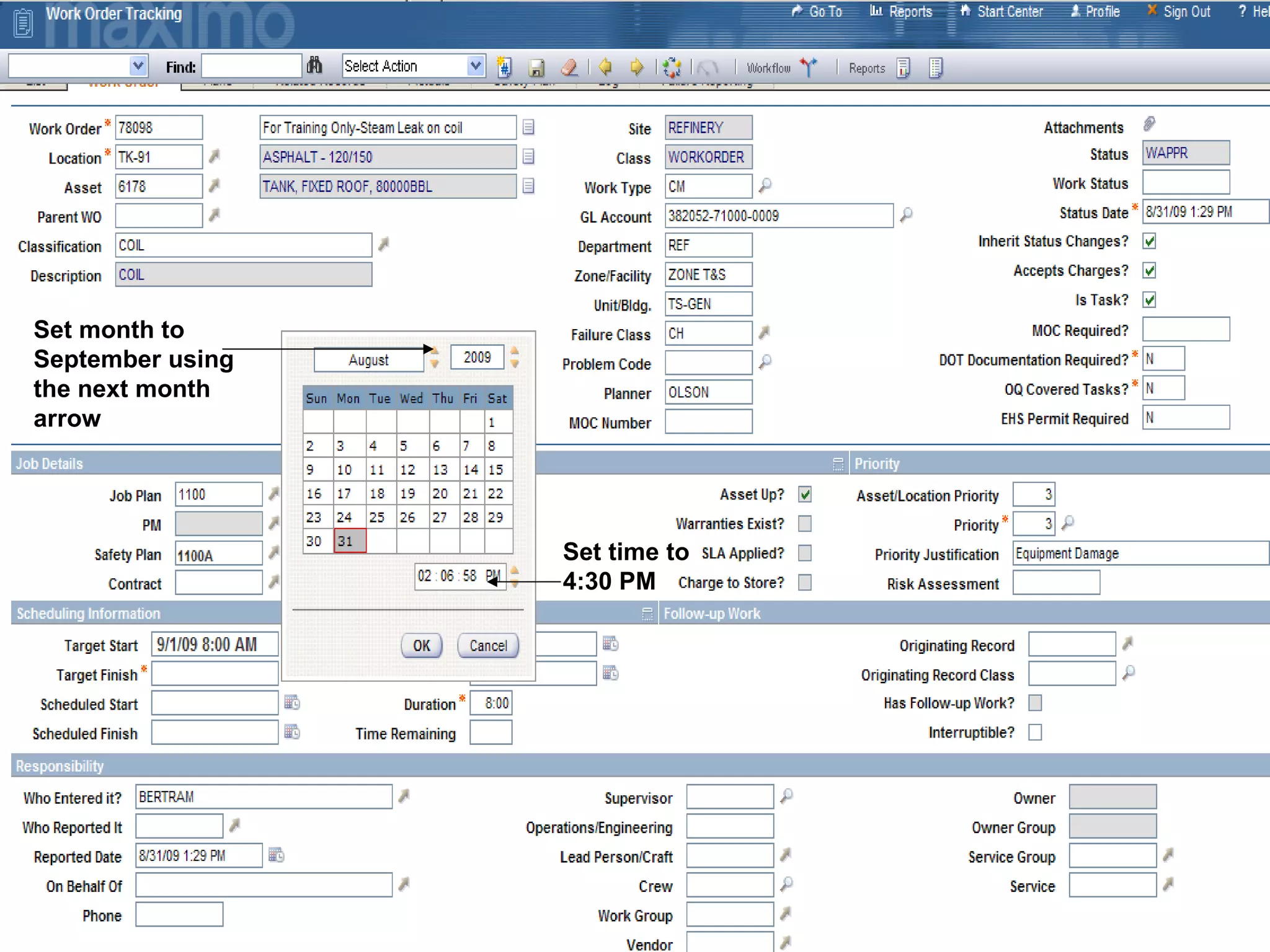
Task: Click the Save work order disk icon
Action: [536, 67]
